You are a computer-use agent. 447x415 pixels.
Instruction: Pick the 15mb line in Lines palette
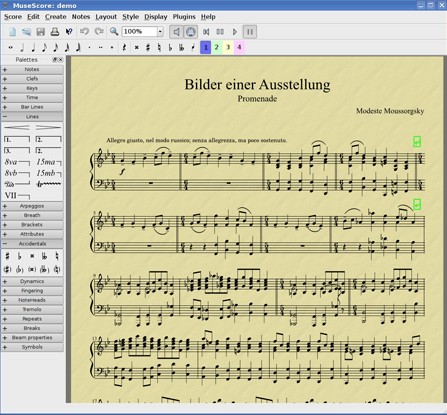click(49, 173)
